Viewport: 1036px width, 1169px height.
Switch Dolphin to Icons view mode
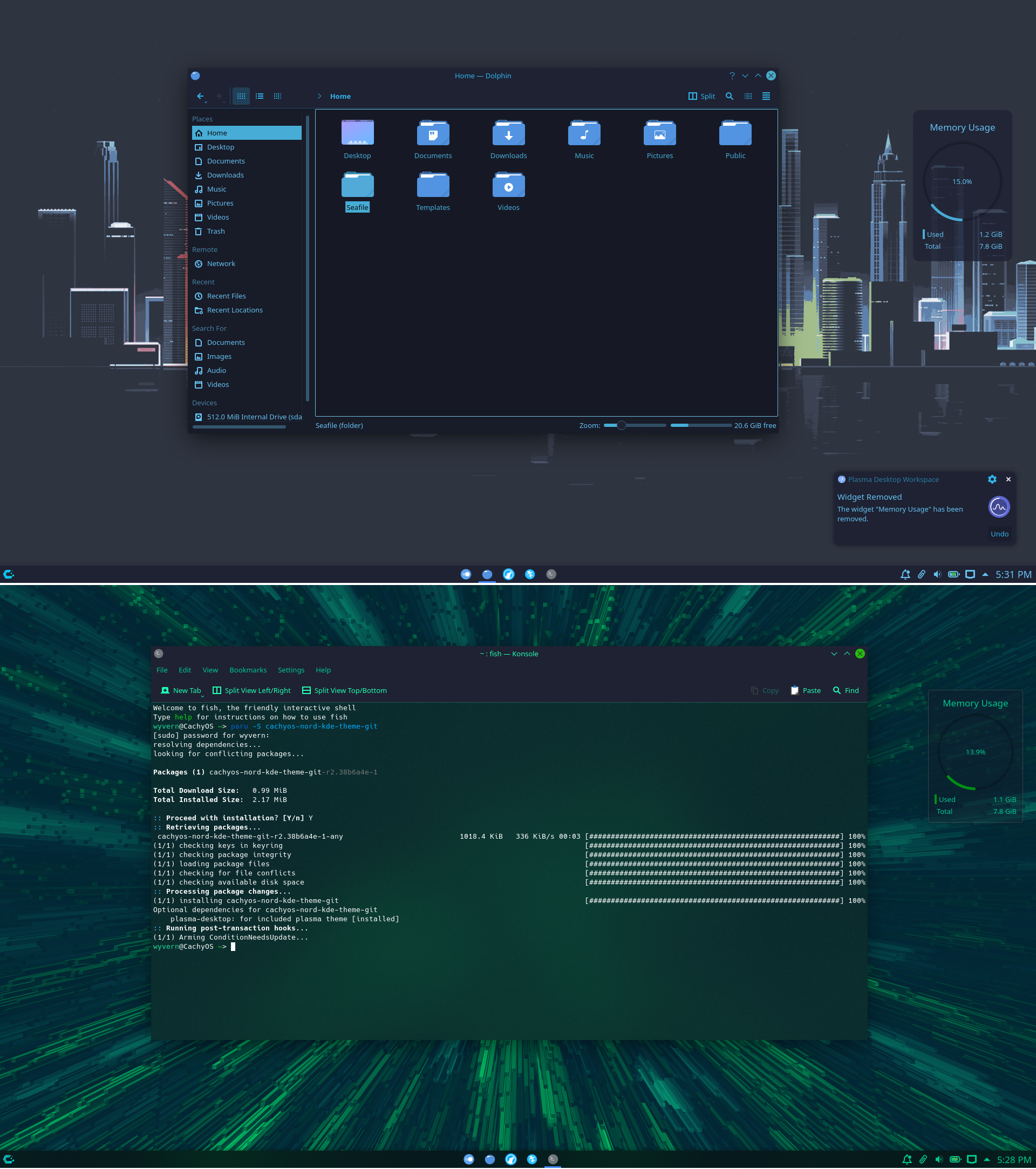pos(241,96)
